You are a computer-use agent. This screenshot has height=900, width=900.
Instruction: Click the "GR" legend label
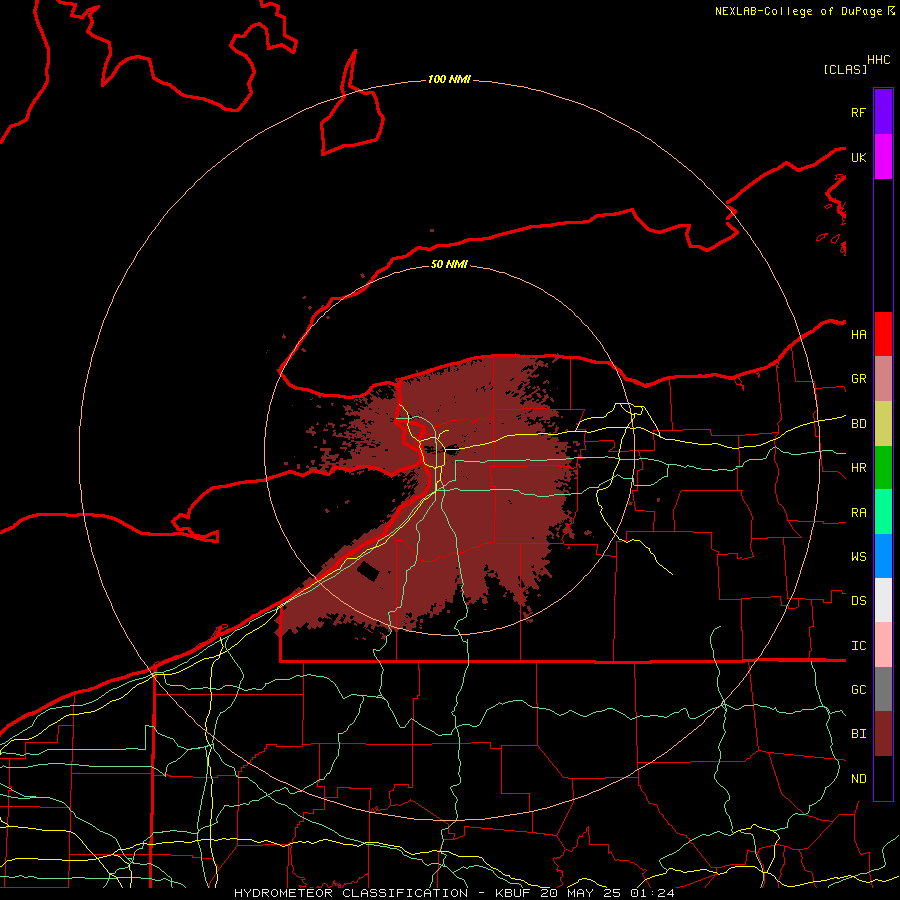point(858,379)
